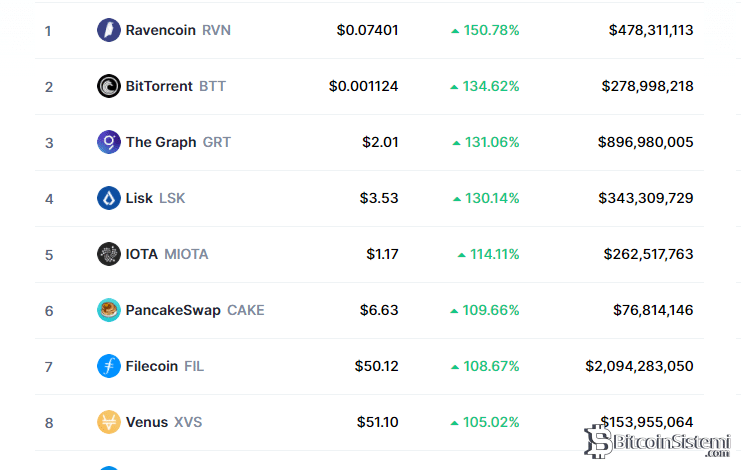The height and width of the screenshot is (470, 741).
Task: Click The Graph's $896,980,005 volume figure
Action: pyautogui.click(x=645, y=142)
